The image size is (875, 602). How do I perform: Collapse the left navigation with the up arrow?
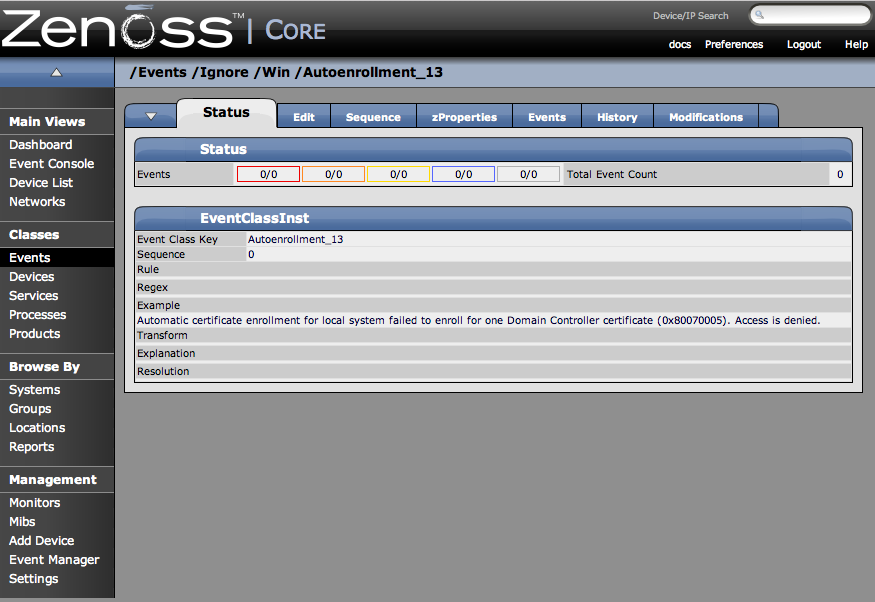56,73
